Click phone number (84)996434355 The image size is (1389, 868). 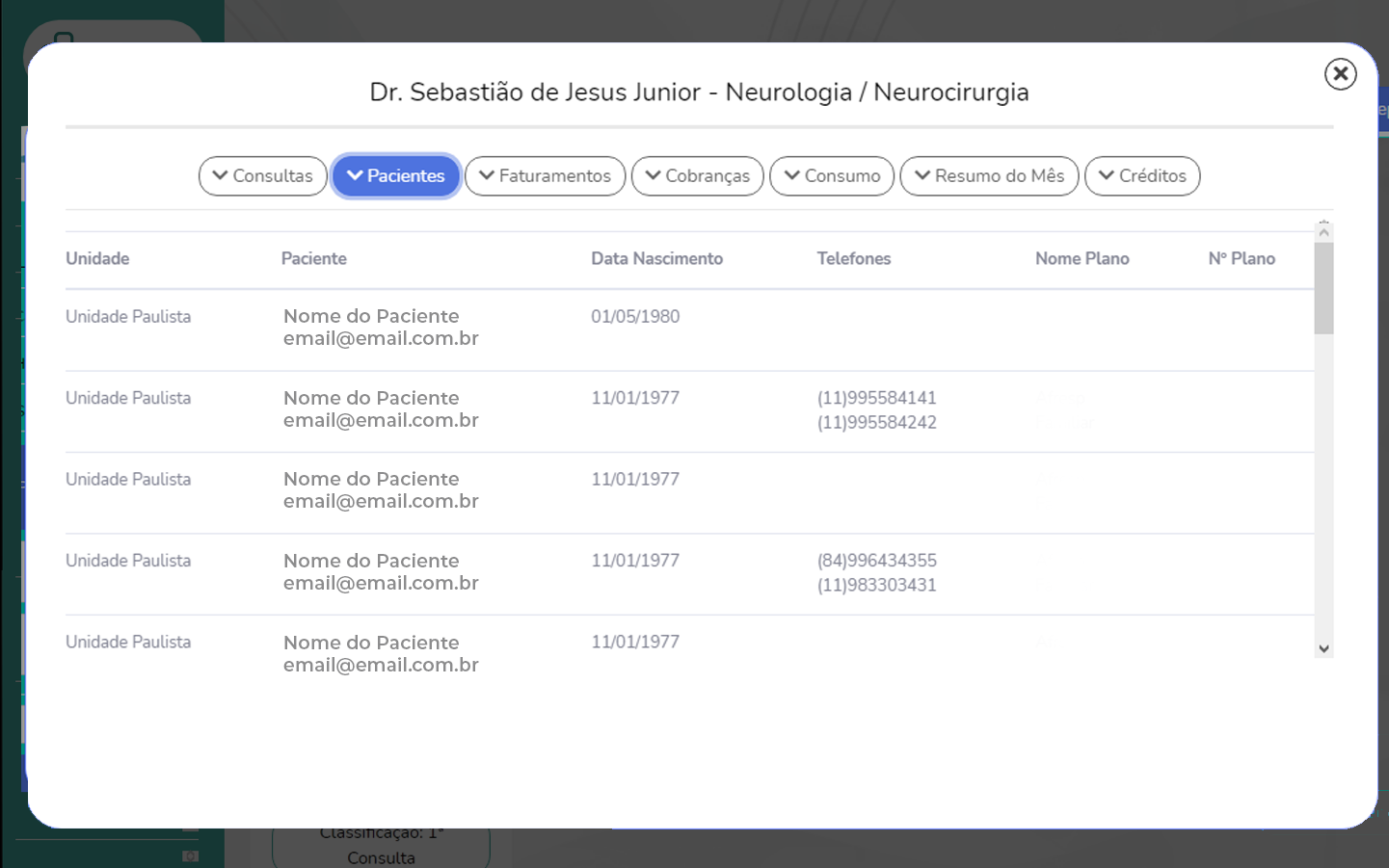click(x=876, y=561)
